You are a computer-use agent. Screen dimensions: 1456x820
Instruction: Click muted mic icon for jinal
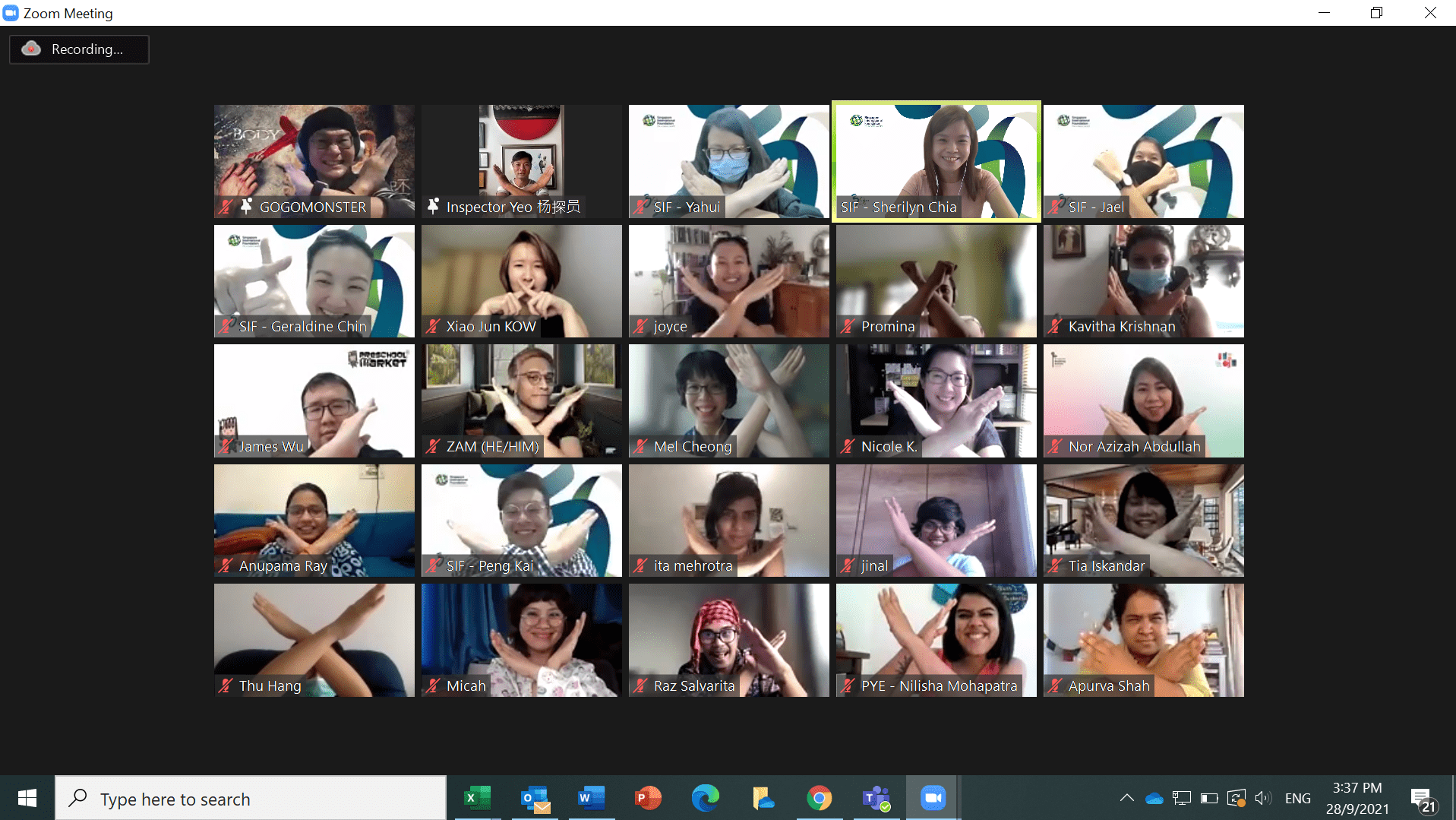[x=848, y=565]
